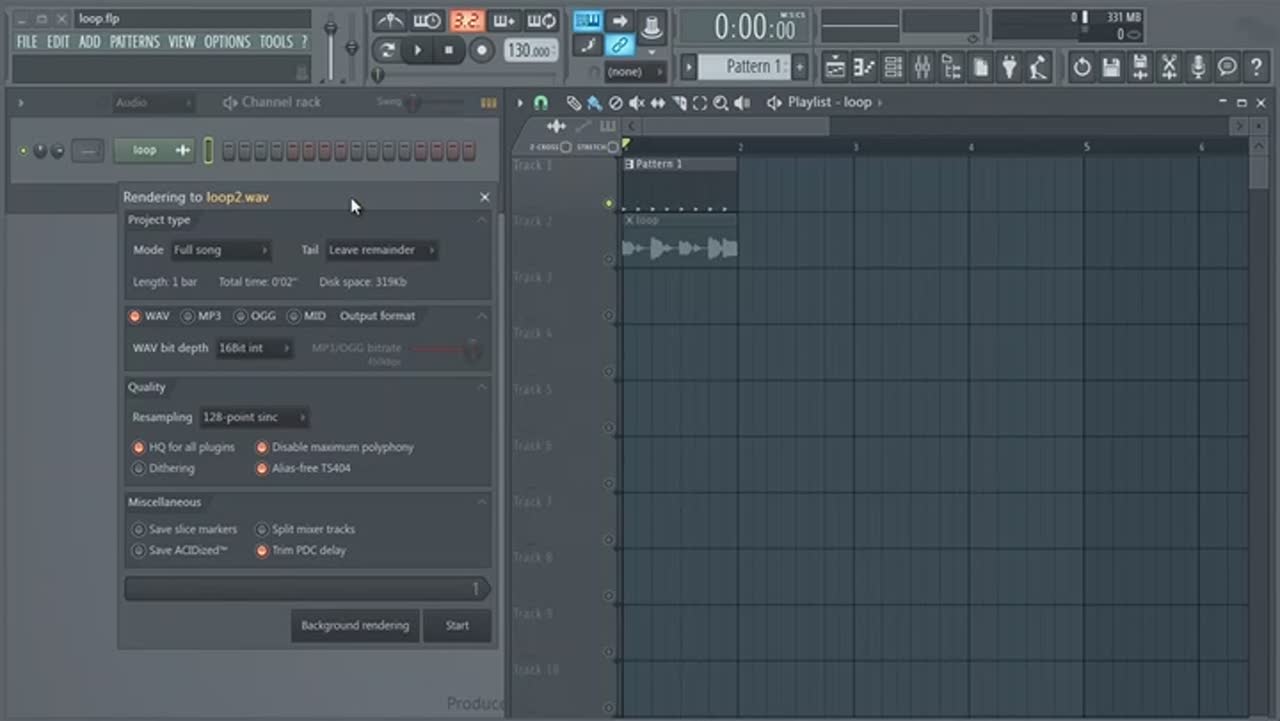Select the MP3 output format
1280x721 pixels.
click(188, 316)
